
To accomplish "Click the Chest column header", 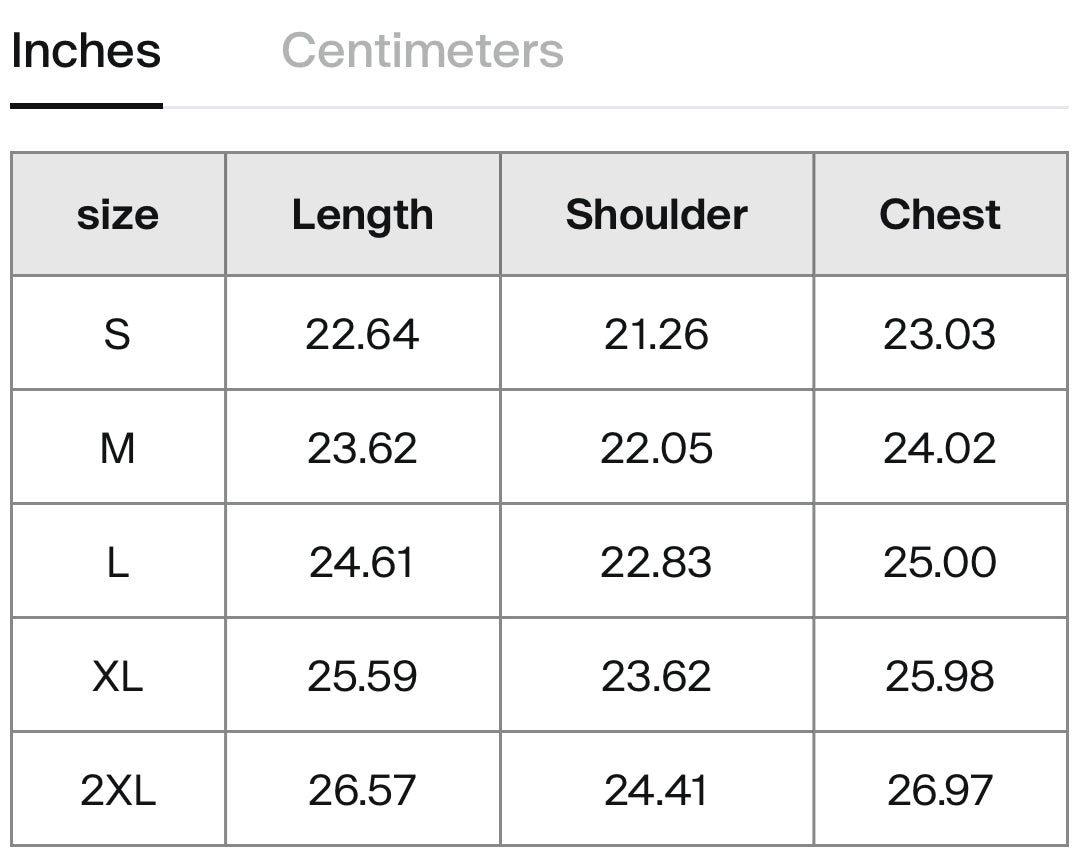I will click(x=940, y=214).
